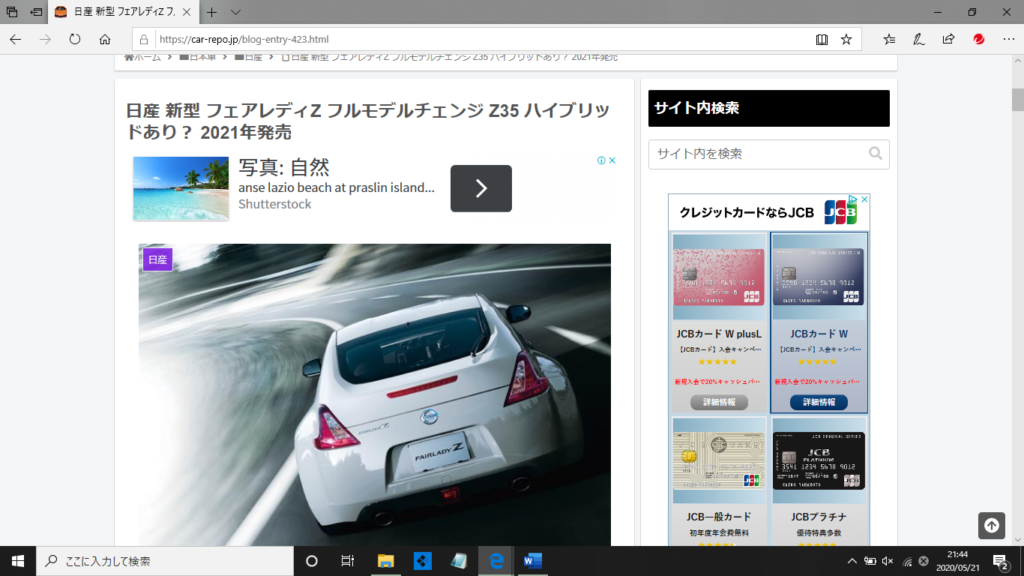
Task: Close the 日産 新型 フェアレディZ tab
Action: pos(187,12)
